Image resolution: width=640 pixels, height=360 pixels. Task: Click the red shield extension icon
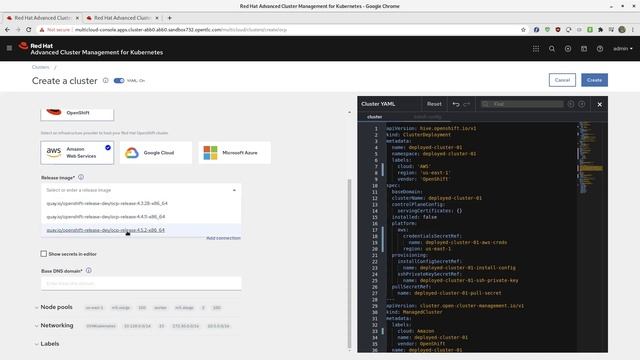click(x=558, y=30)
